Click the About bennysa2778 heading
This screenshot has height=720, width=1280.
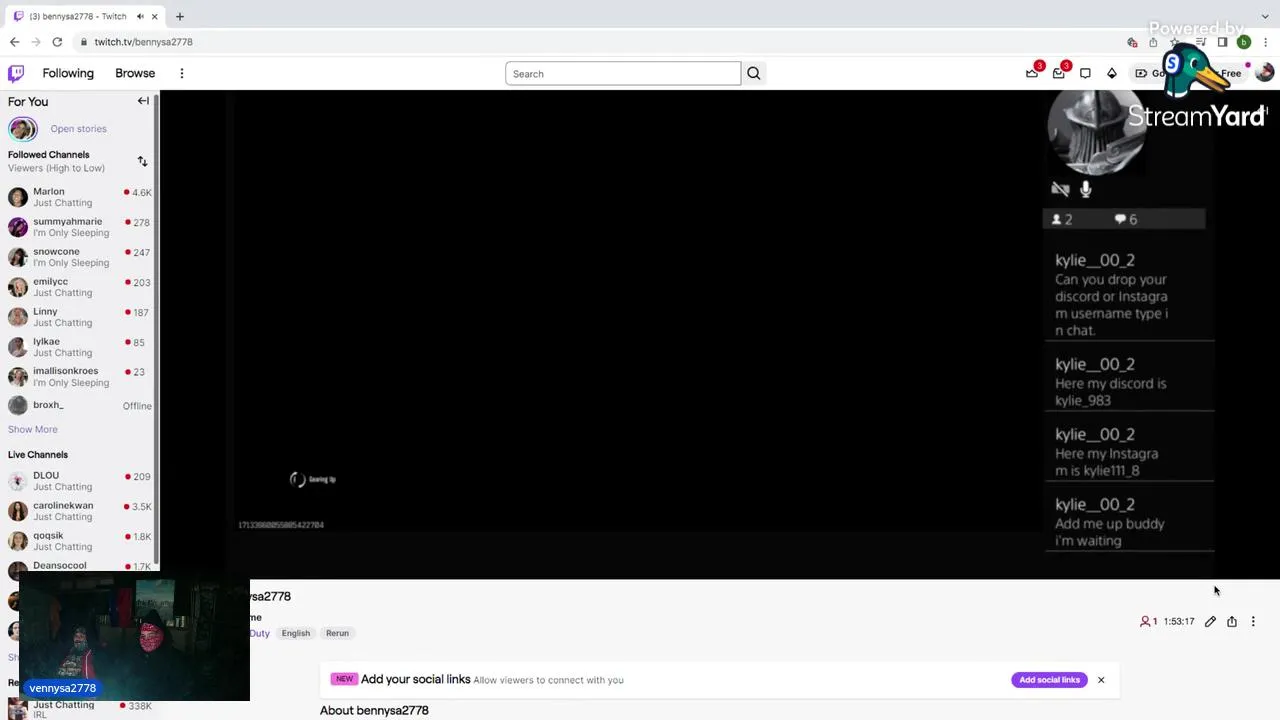pos(374,710)
